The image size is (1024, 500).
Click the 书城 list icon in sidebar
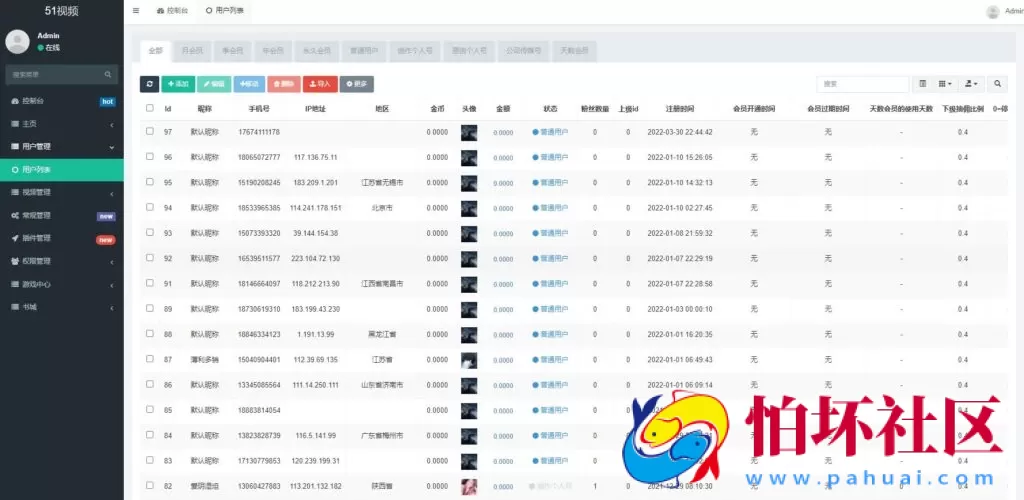point(15,307)
